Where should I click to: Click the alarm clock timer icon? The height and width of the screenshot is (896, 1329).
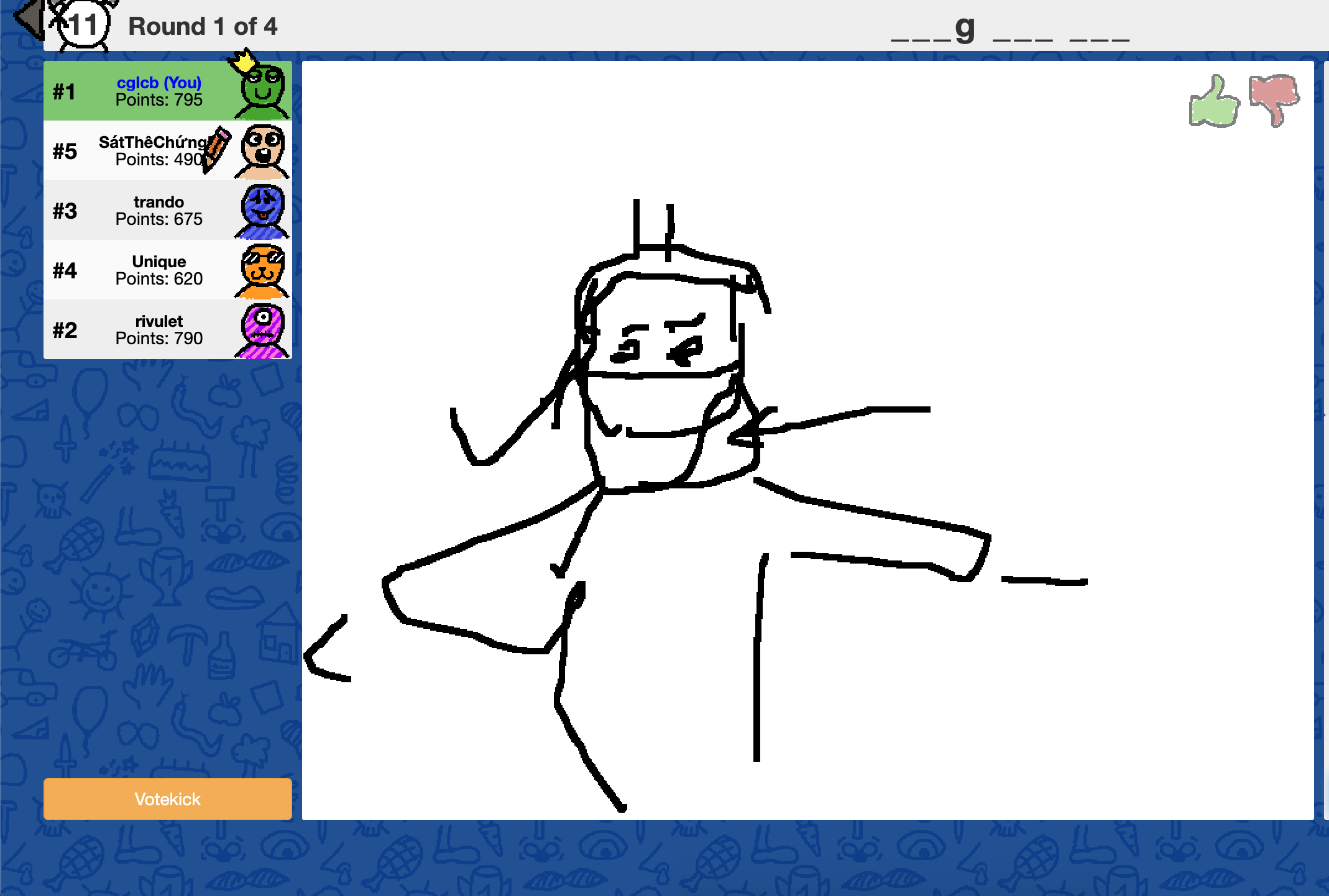click(x=82, y=25)
